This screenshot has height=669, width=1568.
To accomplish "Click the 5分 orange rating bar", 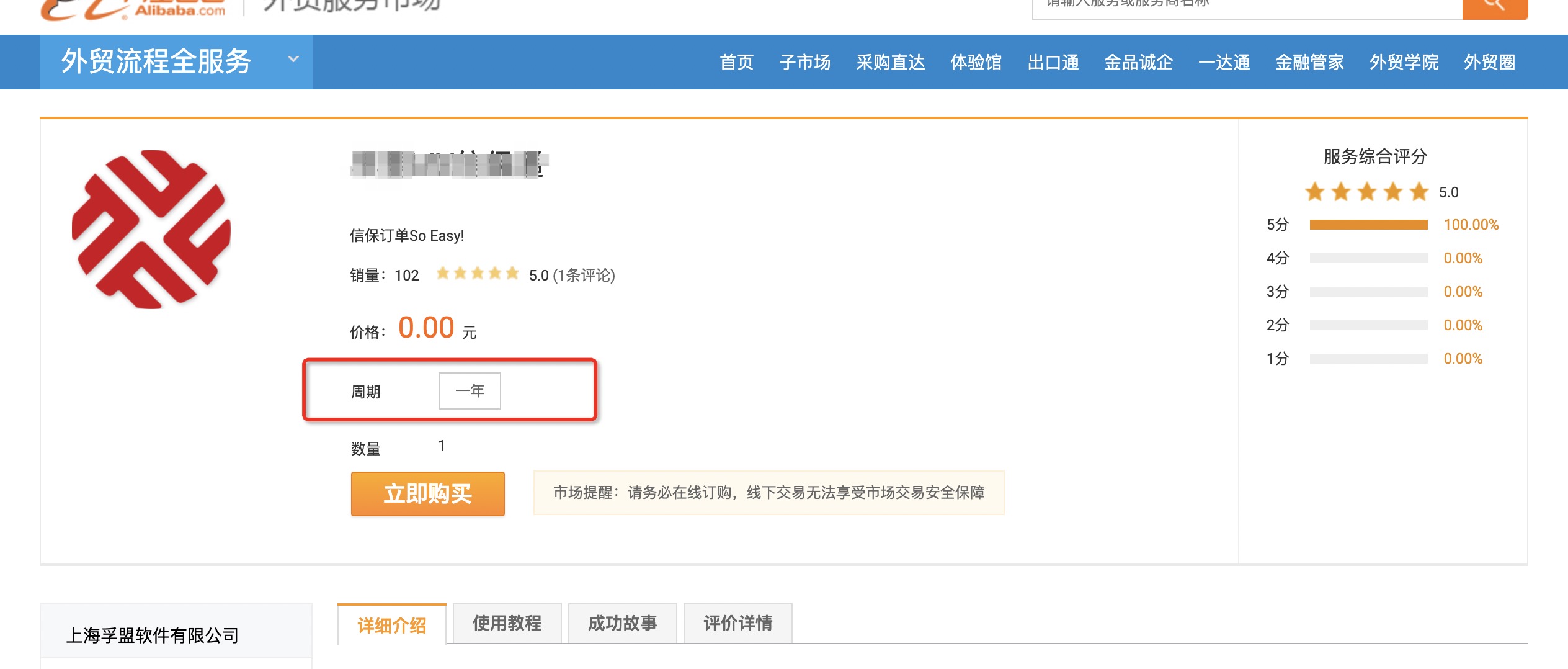I will [1368, 225].
